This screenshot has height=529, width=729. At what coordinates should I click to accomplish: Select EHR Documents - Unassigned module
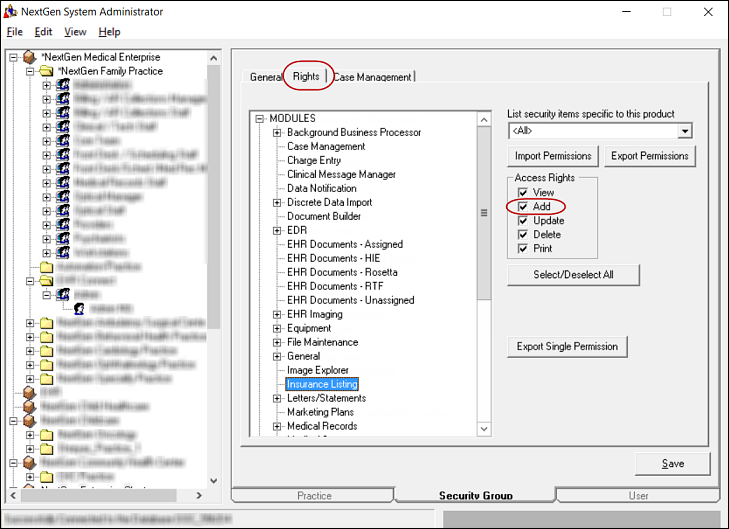point(351,300)
